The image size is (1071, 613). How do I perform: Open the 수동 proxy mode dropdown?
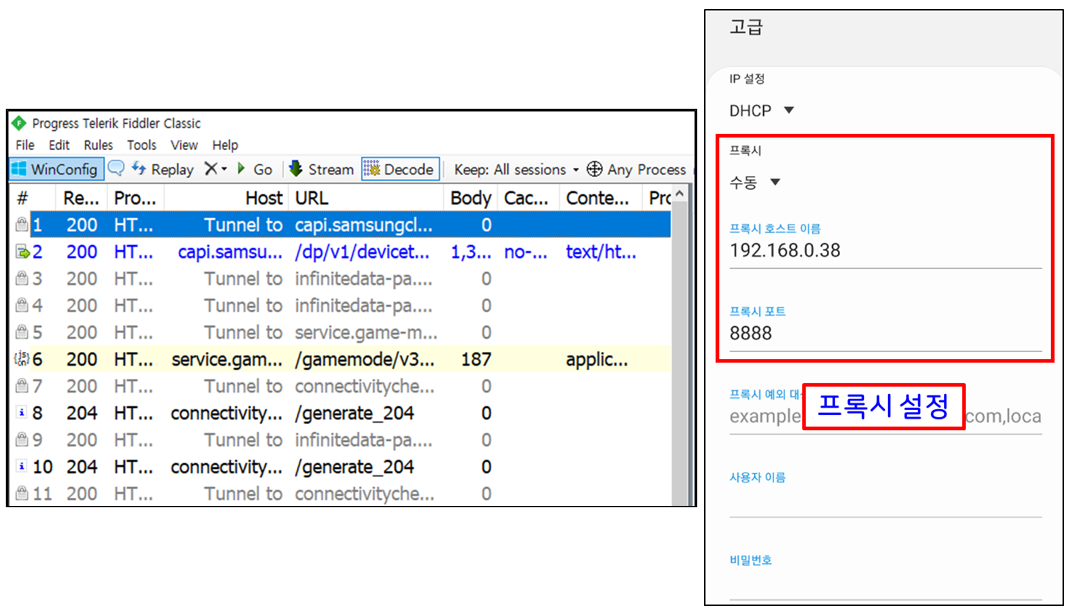click(755, 182)
